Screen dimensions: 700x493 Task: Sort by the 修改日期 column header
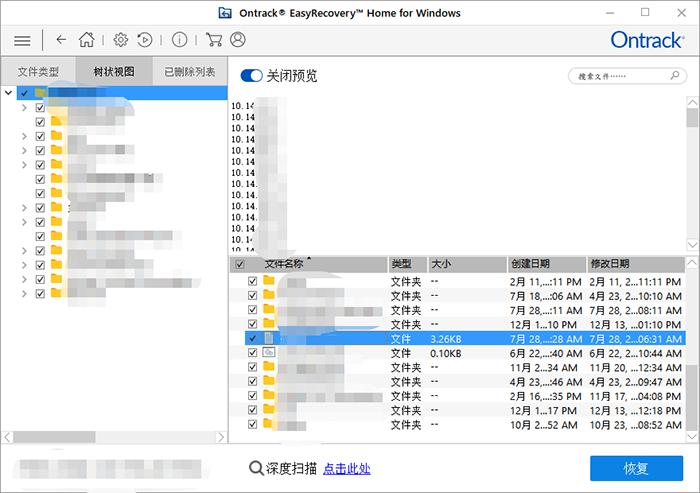[x=635, y=264]
